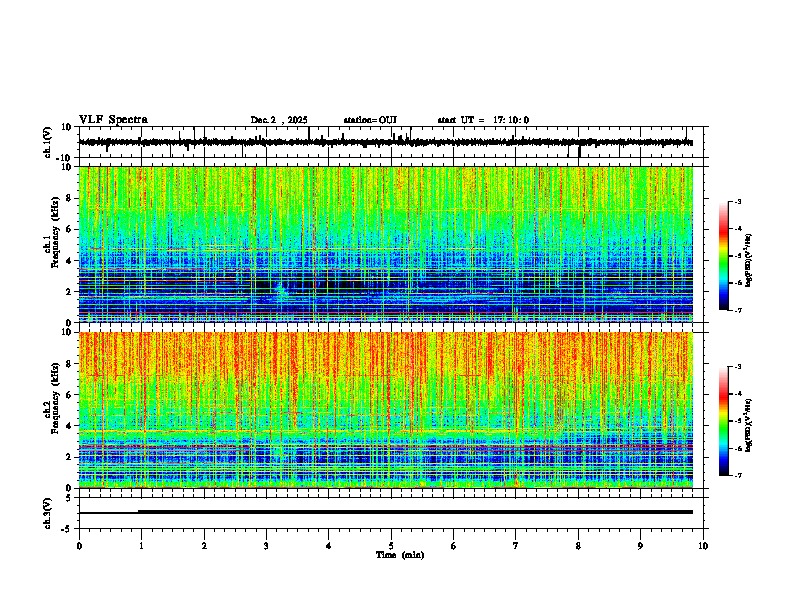Click time axis tick label '2'
Screen dimensions: 792x612
(x=204, y=546)
